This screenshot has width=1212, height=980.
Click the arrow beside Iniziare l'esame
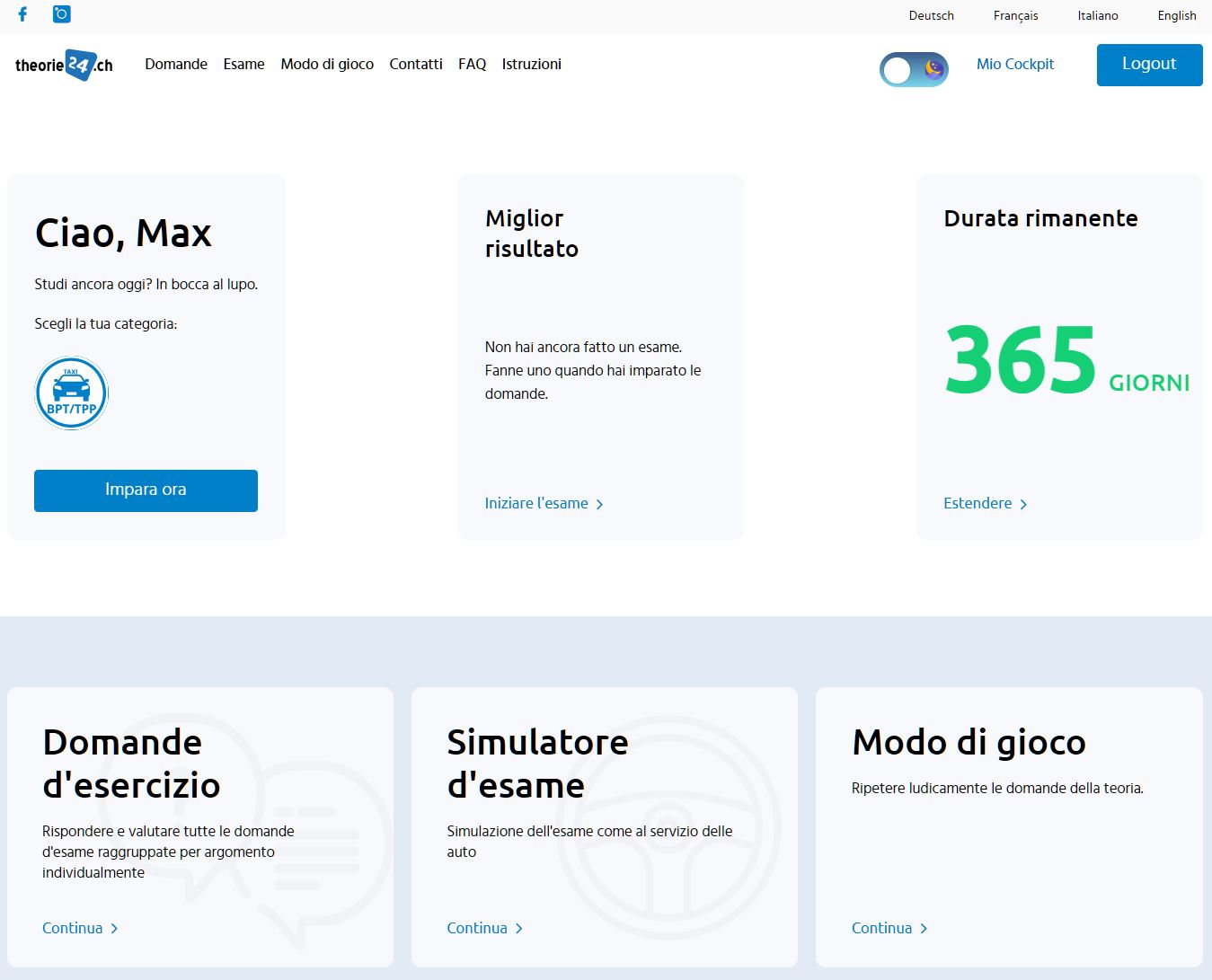[599, 504]
